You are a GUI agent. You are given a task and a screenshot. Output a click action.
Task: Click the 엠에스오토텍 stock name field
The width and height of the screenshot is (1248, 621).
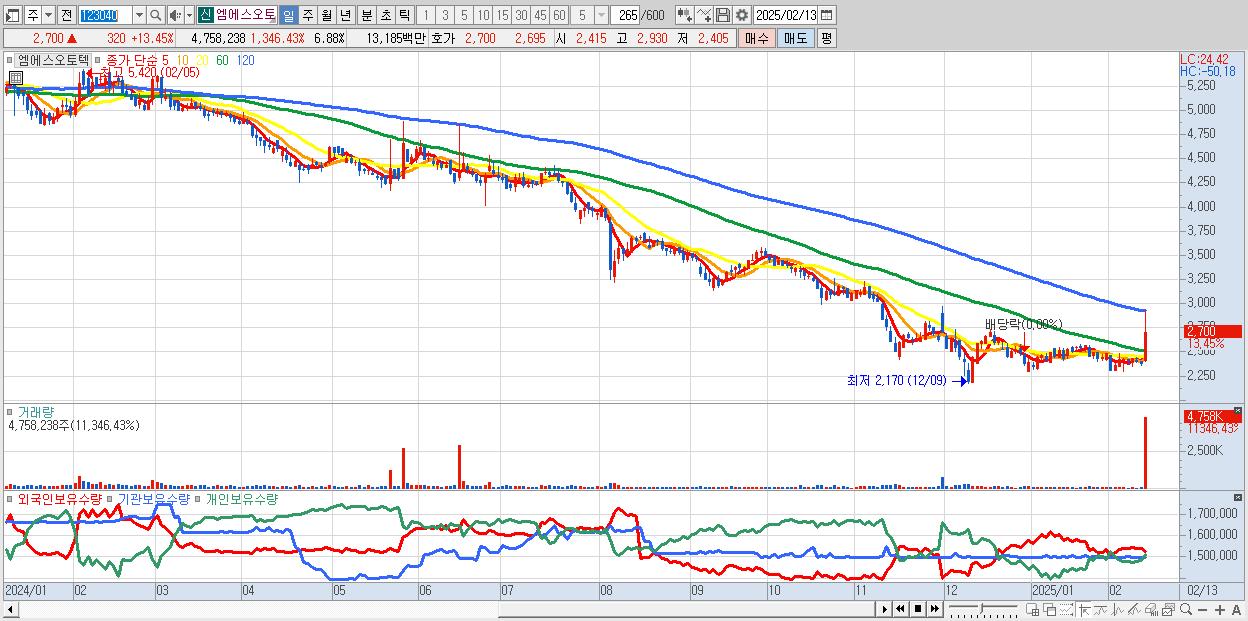point(245,15)
